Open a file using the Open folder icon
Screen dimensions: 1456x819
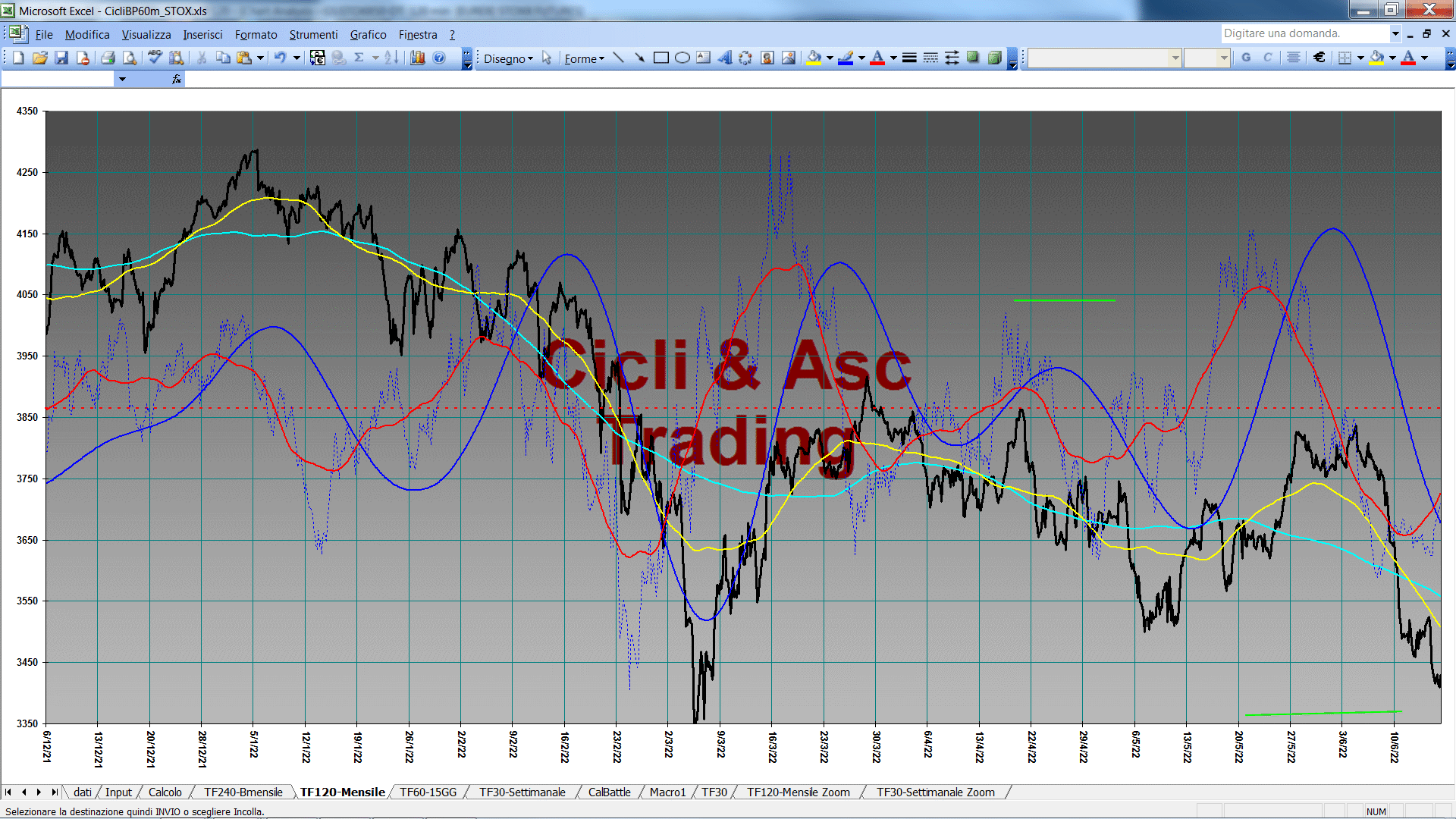40,58
